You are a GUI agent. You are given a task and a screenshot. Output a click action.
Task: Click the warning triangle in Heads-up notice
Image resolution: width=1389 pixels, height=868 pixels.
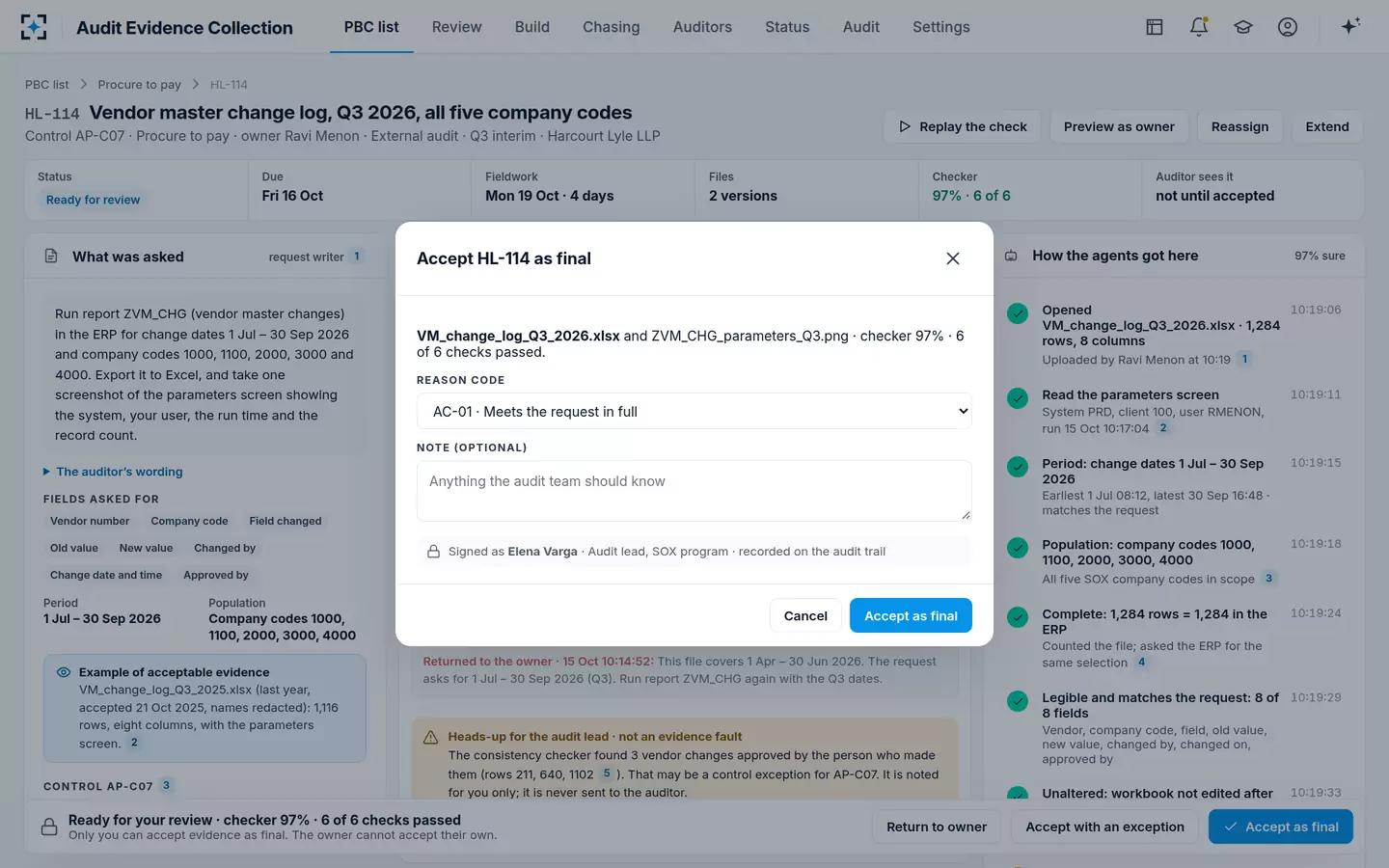click(431, 737)
